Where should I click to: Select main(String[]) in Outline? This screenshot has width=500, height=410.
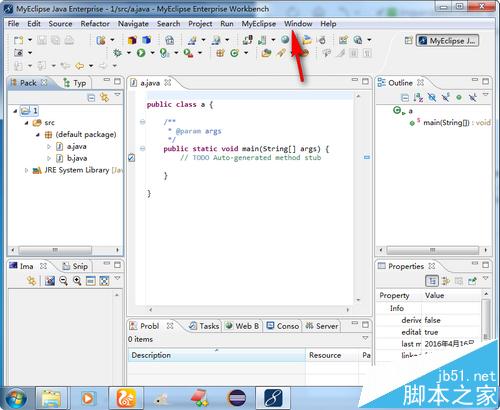click(x=450, y=123)
